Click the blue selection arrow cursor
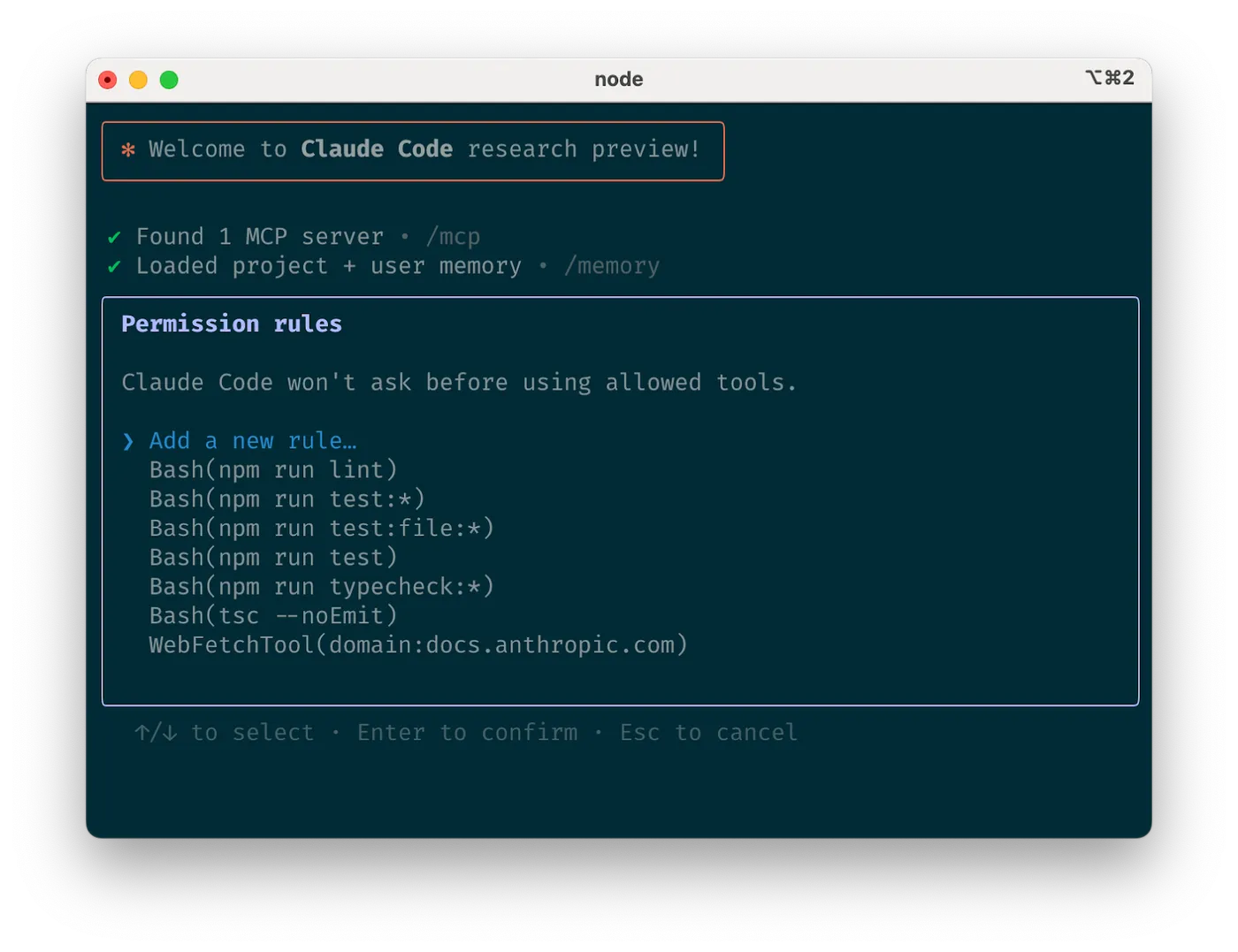The image size is (1238, 952). pos(128,441)
